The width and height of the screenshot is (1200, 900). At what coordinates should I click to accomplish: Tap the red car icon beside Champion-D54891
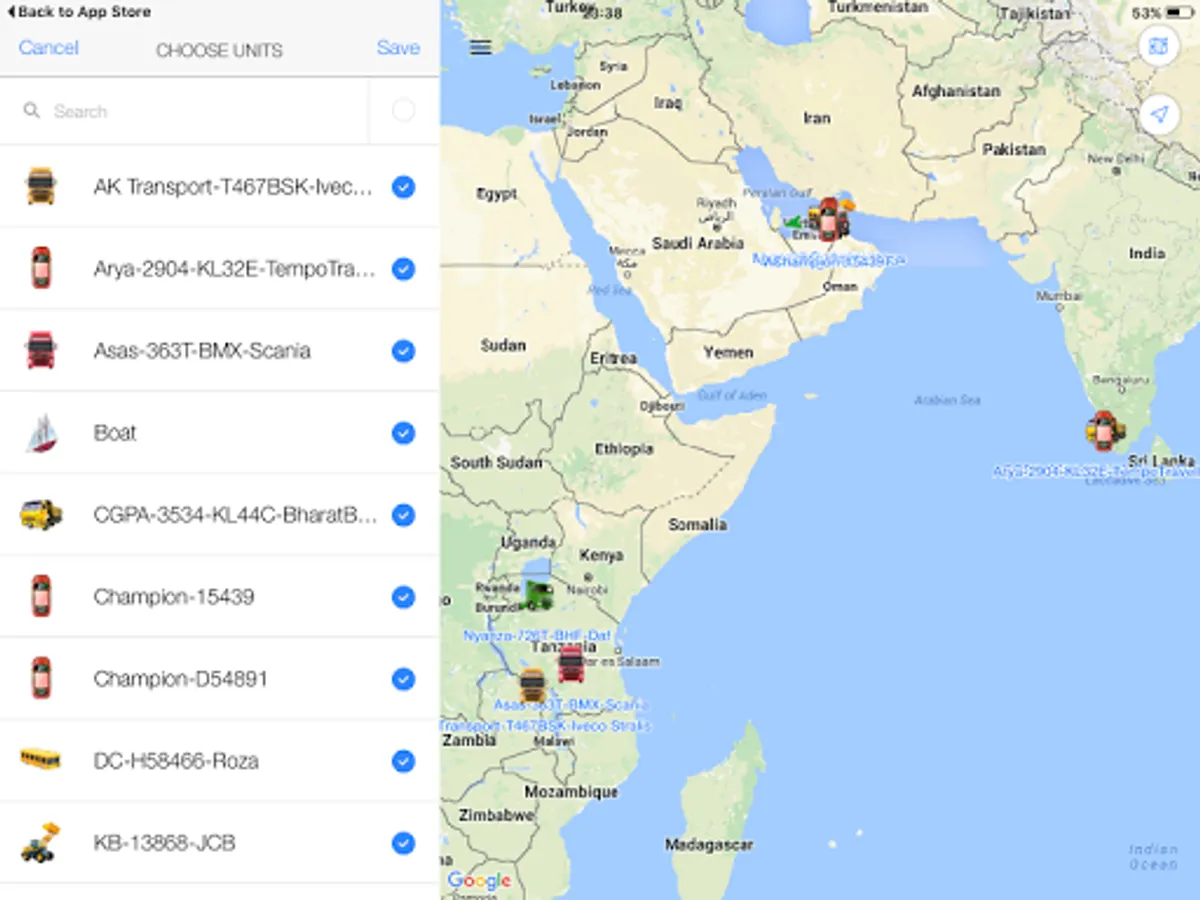click(41, 678)
